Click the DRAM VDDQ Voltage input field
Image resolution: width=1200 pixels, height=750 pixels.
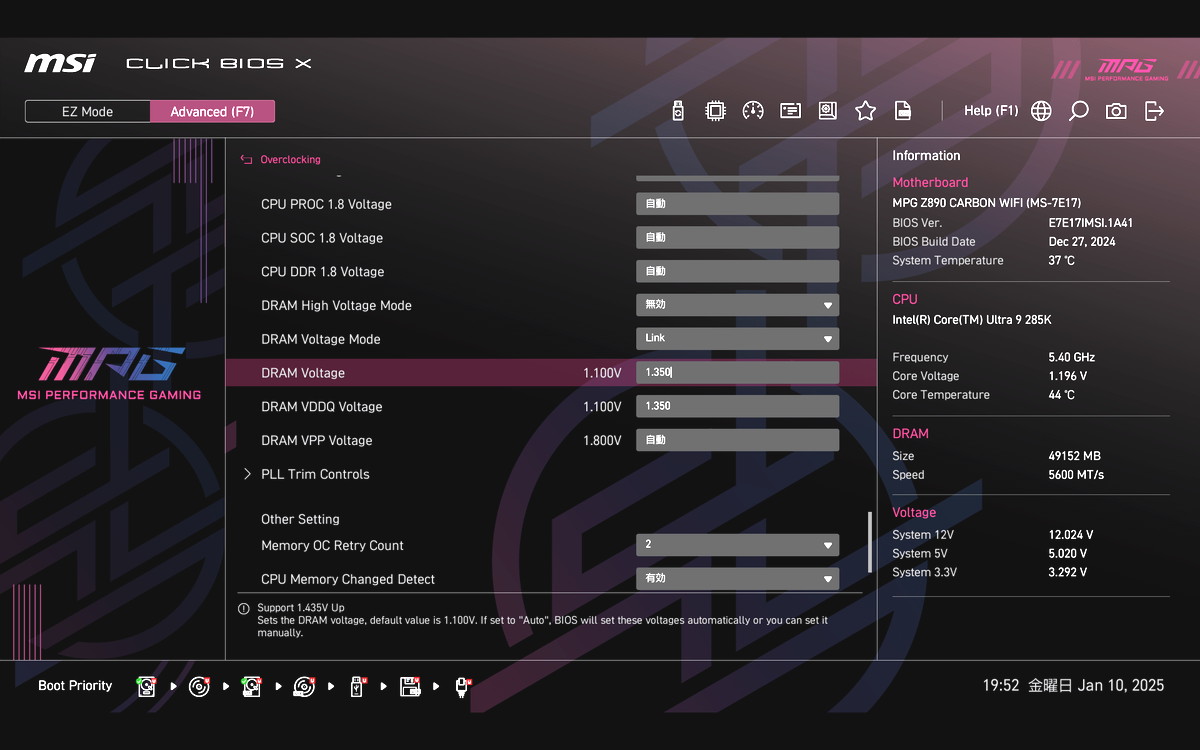[x=738, y=406]
